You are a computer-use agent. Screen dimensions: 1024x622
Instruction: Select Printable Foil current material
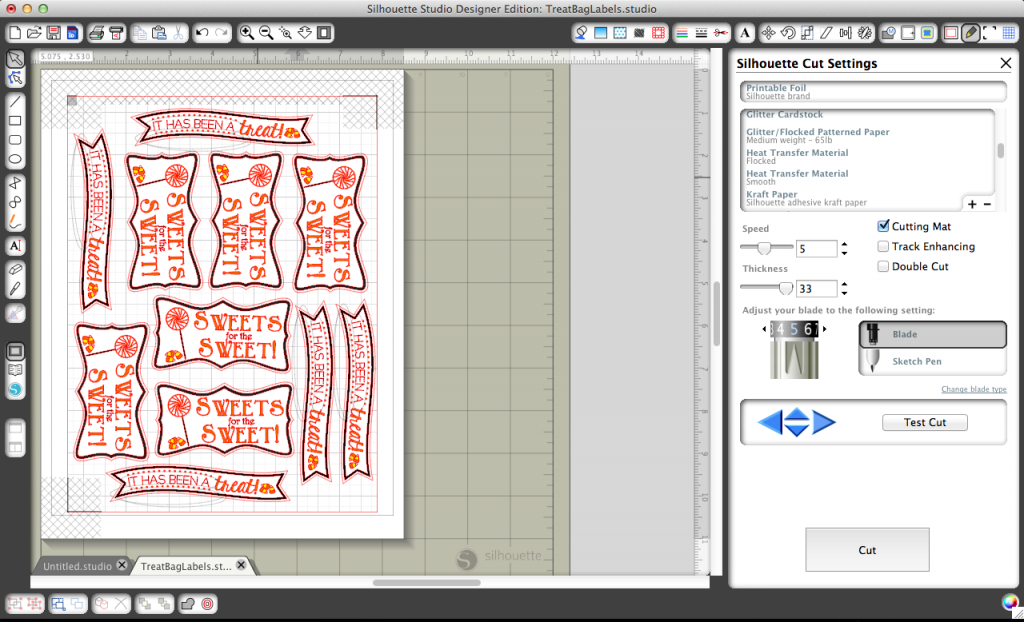tap(873, 91)
